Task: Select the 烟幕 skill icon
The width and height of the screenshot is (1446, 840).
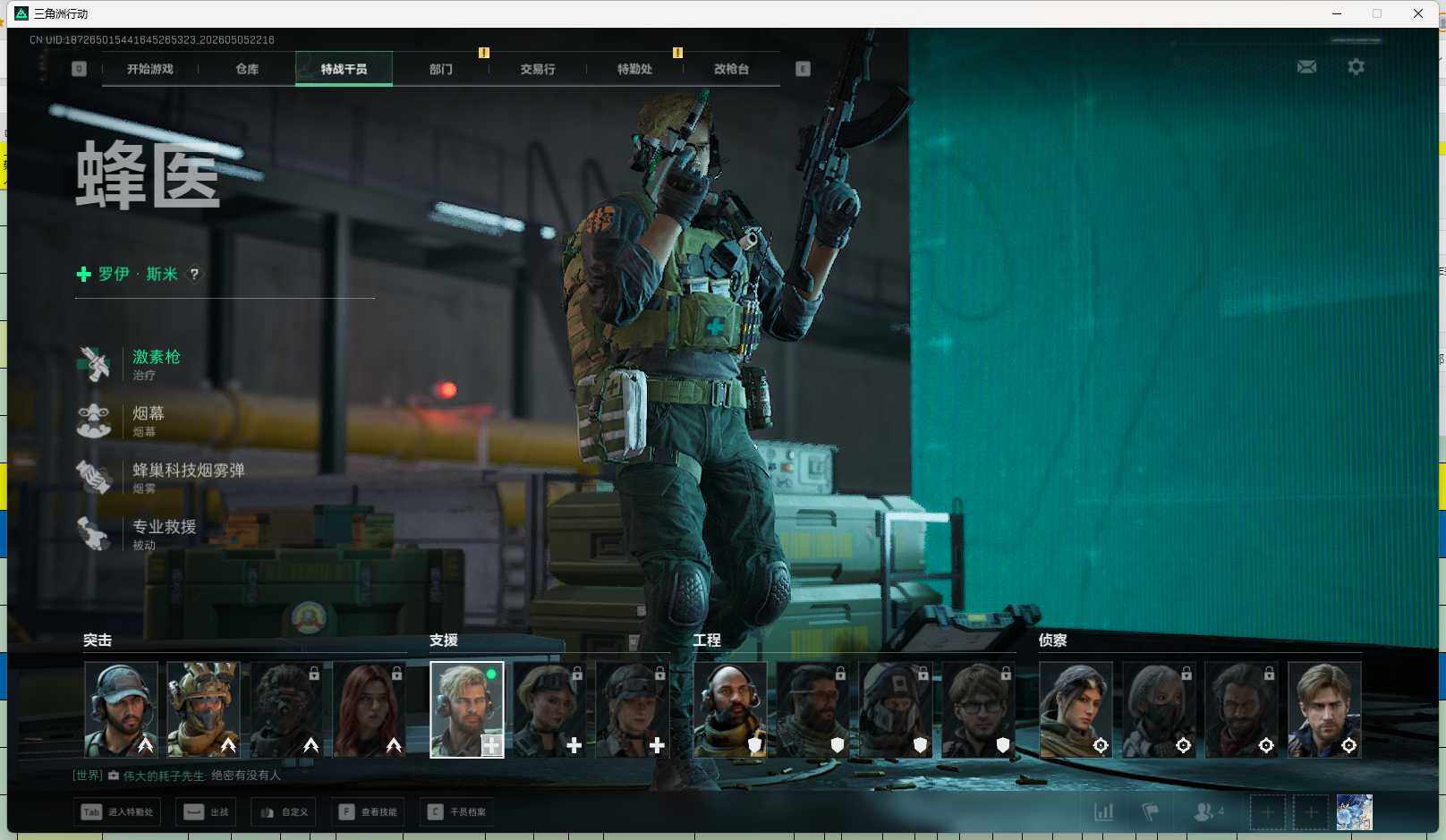Action: 94,420
